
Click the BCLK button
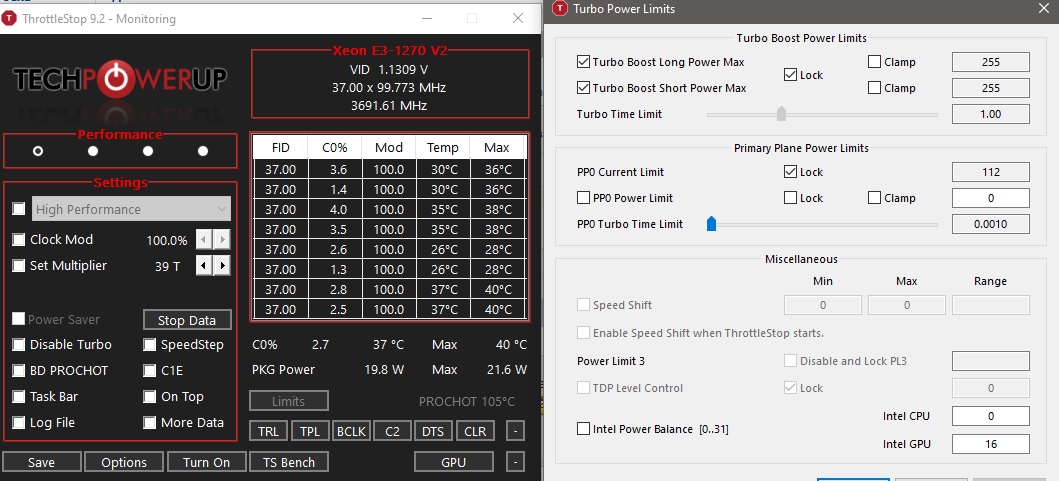click(x=351, y=431)
